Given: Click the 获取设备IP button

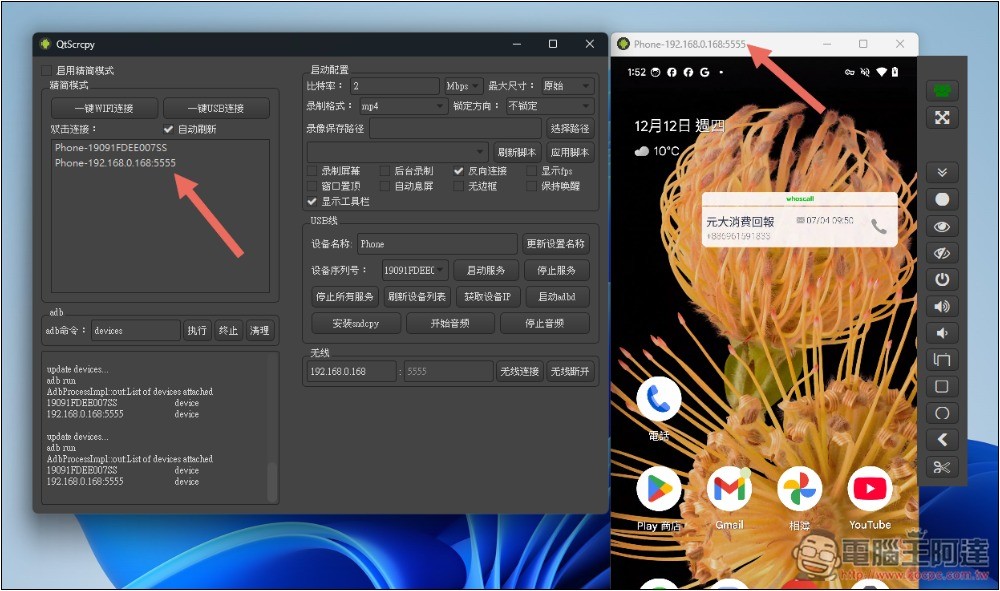Looking at the screenshot, I should click(x=488, y=296).
